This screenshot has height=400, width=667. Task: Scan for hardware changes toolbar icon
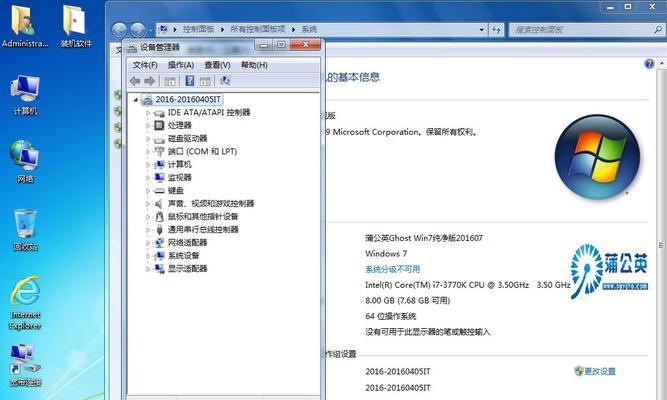225,80
